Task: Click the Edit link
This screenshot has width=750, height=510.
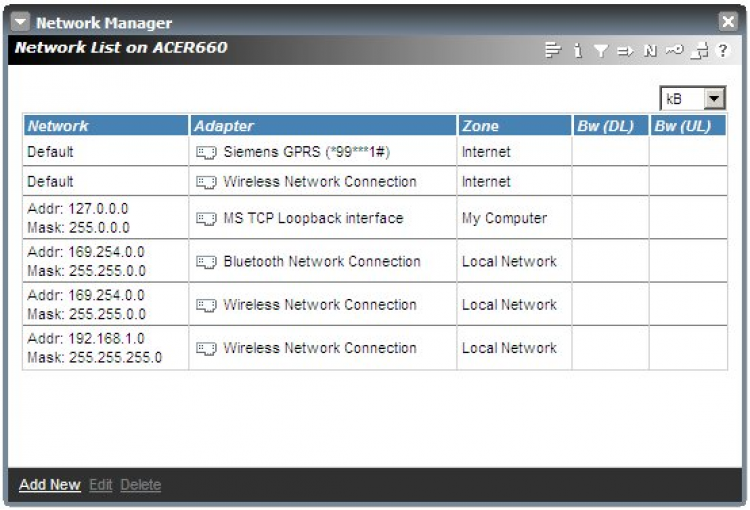Action: [x=100, y=485]
